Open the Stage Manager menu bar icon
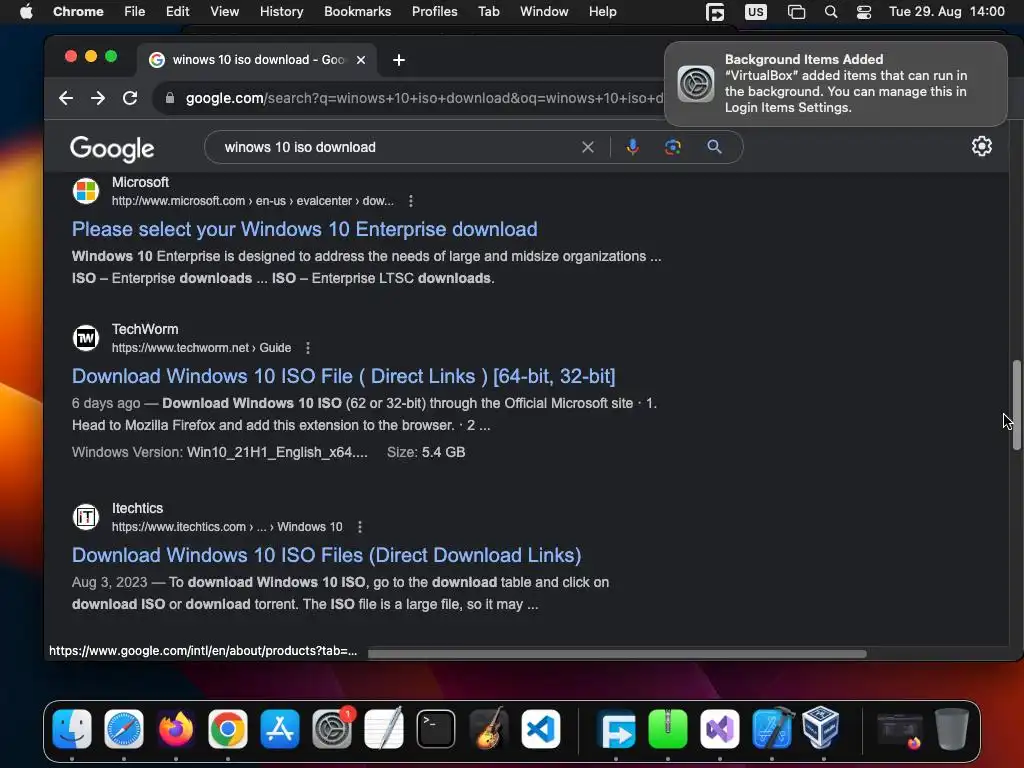This screenshot has width=1024, height=768. point(796,12)
